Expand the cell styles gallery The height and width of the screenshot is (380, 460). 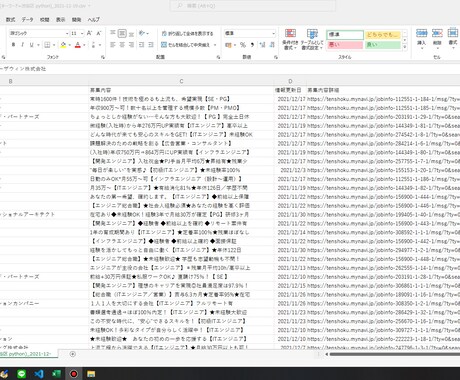tap(405, 47)
